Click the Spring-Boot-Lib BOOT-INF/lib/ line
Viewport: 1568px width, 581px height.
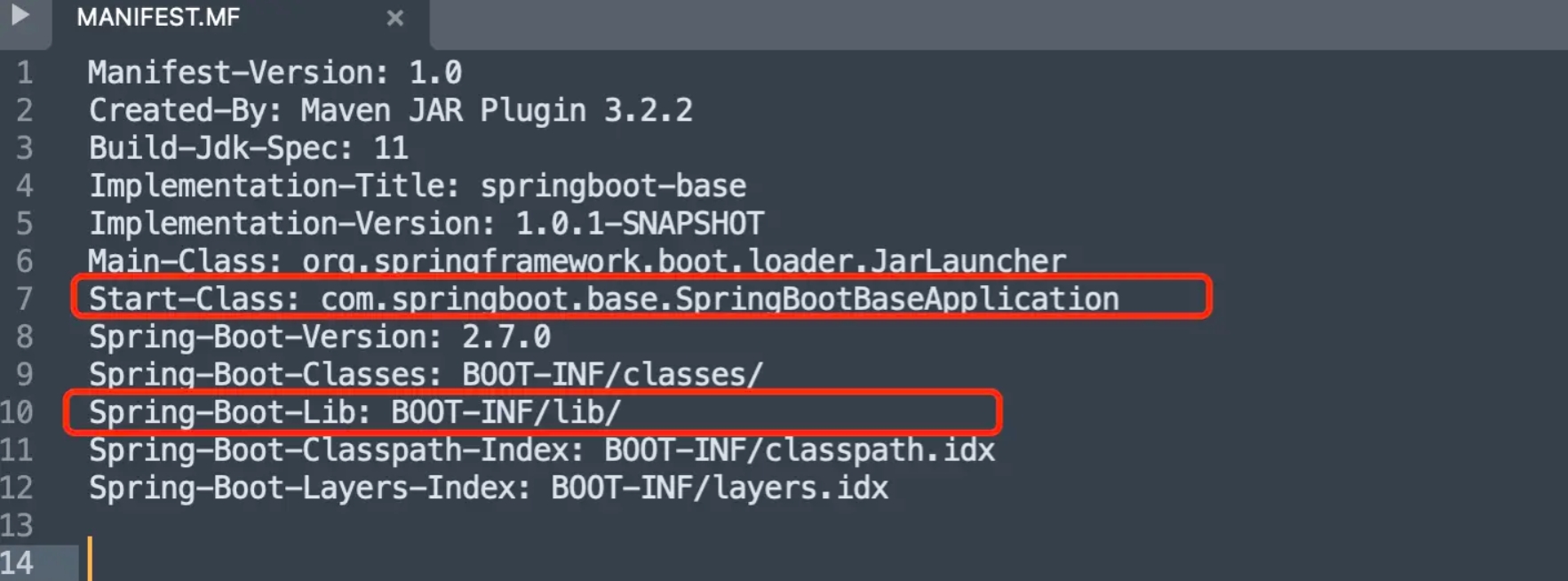click(x=354, y=412)
